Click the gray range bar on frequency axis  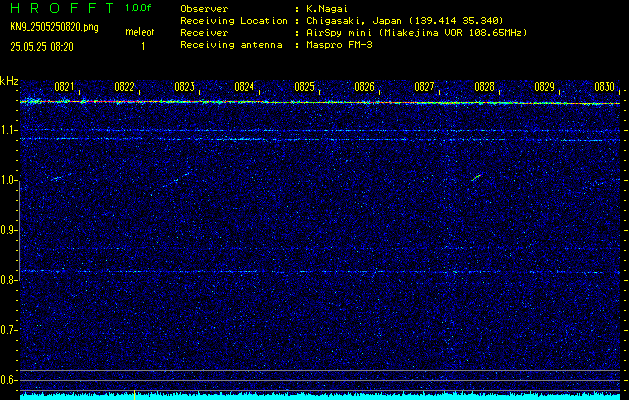[x=20, y=230]
